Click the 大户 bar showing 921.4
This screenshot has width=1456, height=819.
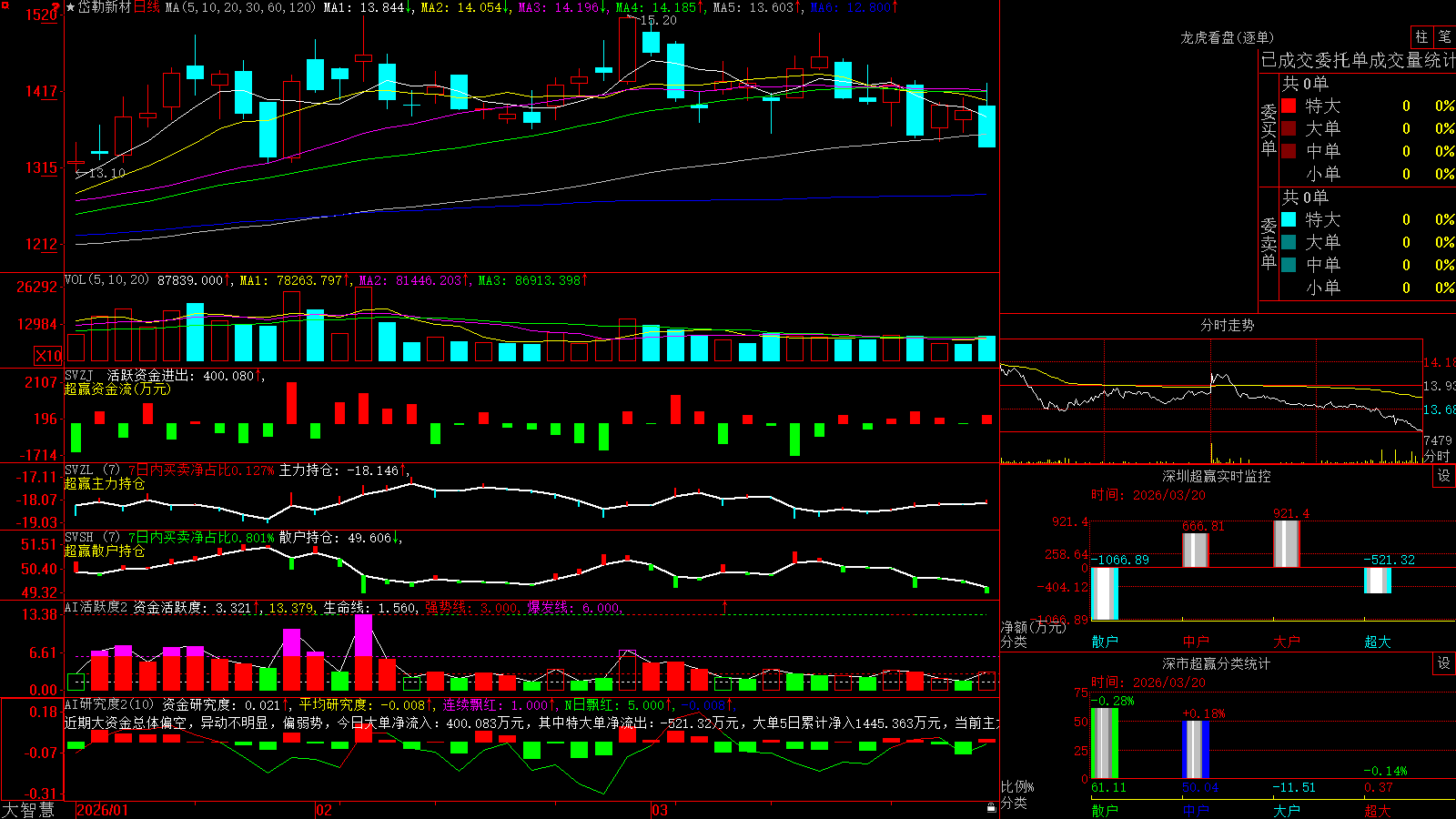click(1287, 544)
